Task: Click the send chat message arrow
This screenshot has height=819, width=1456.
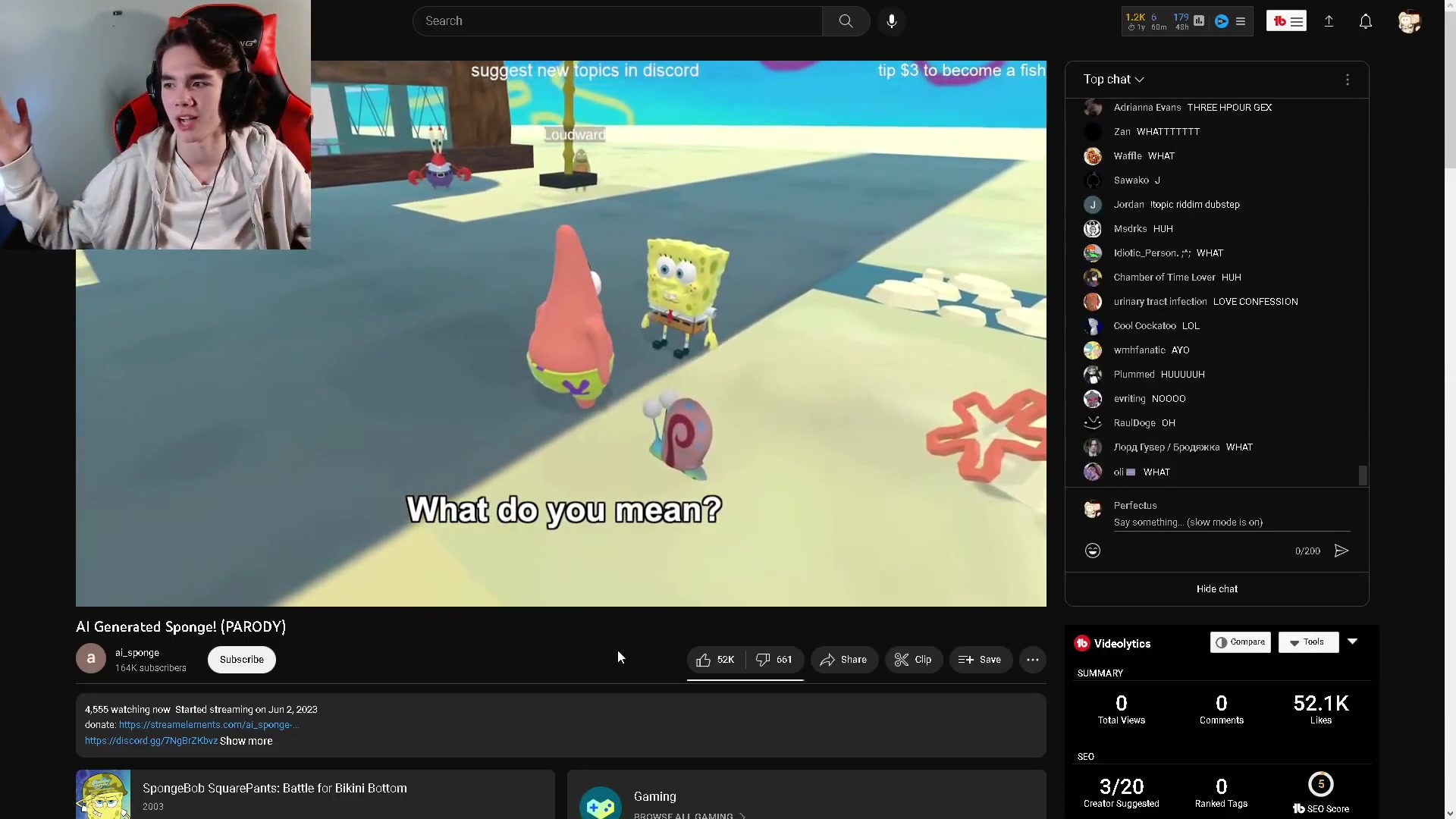Action: point(1341,551)
